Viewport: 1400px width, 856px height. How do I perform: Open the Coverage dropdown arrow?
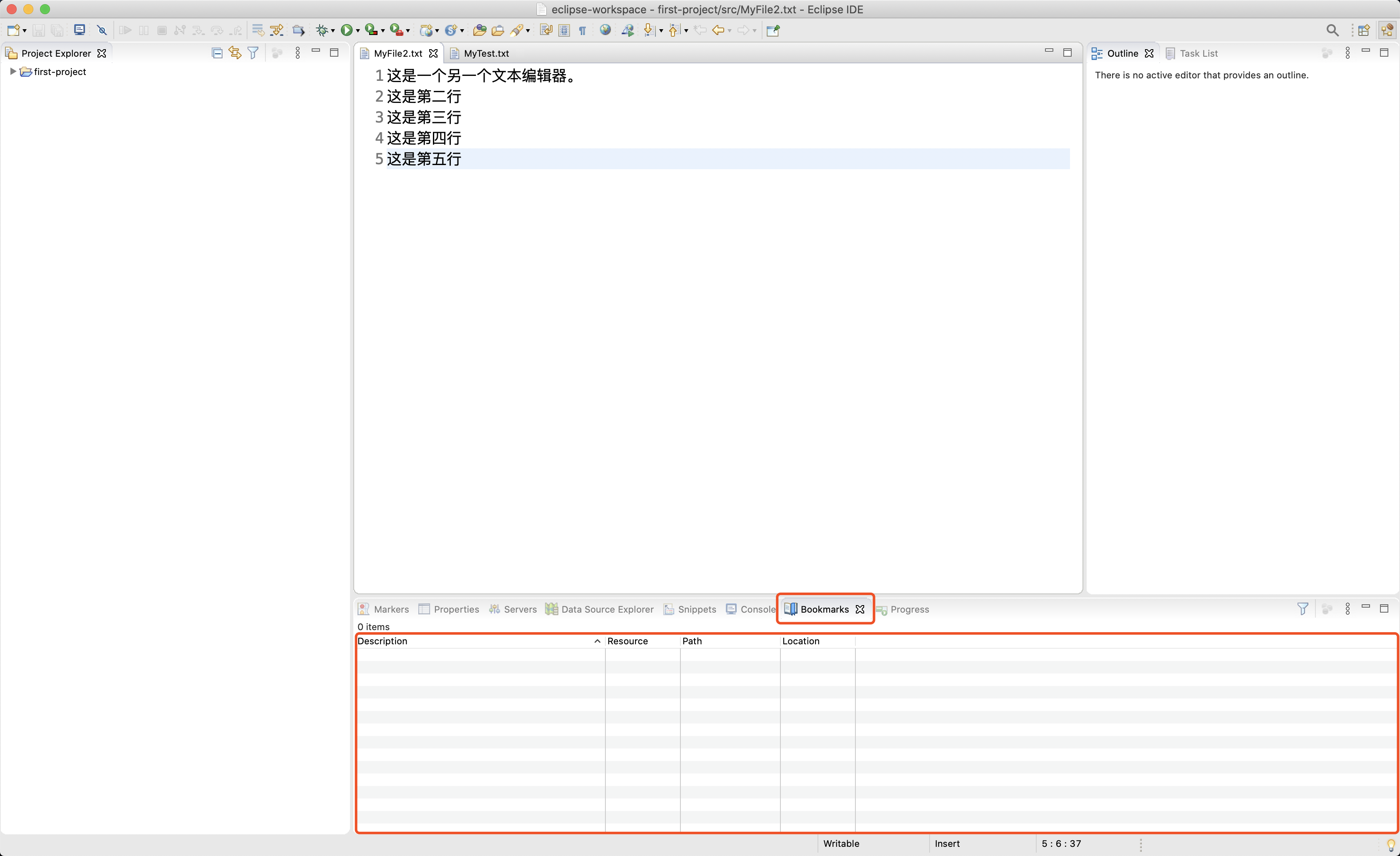click(382, 31)
